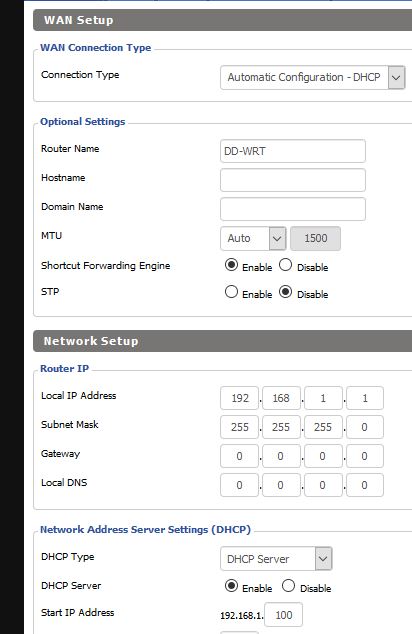Click Subnet Mask second octet field

pyautogui.click(x=281, y=427)
